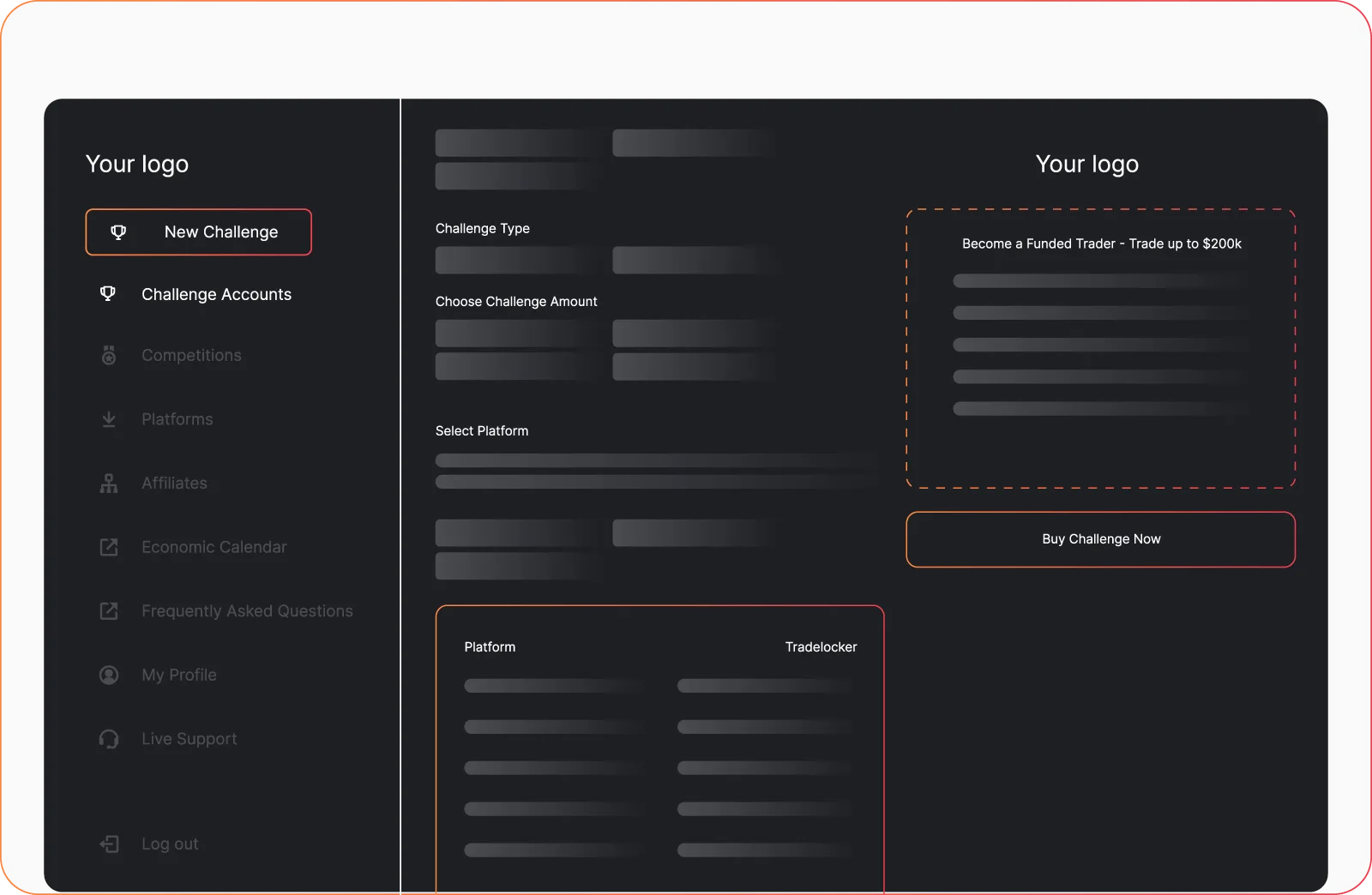Click the Affiliates hierarchy icon

(x=109, y=484)
